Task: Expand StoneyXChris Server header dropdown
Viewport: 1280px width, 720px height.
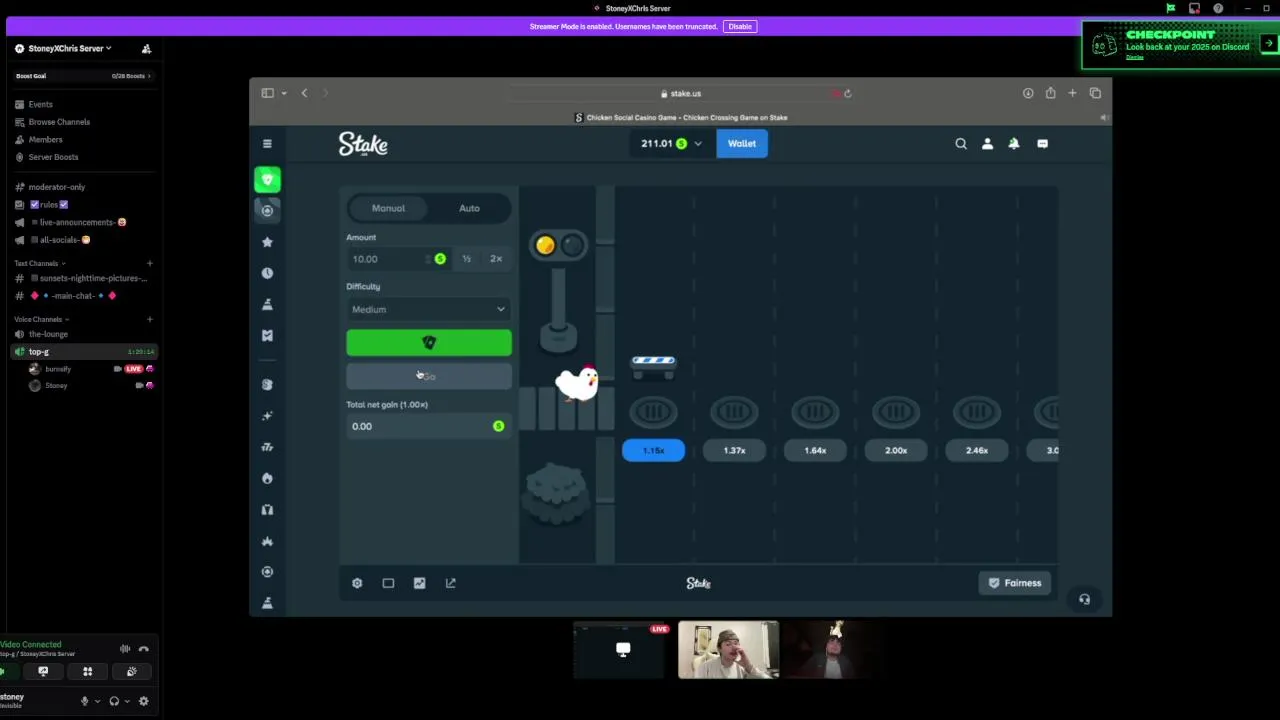Action: coord(70,48)
